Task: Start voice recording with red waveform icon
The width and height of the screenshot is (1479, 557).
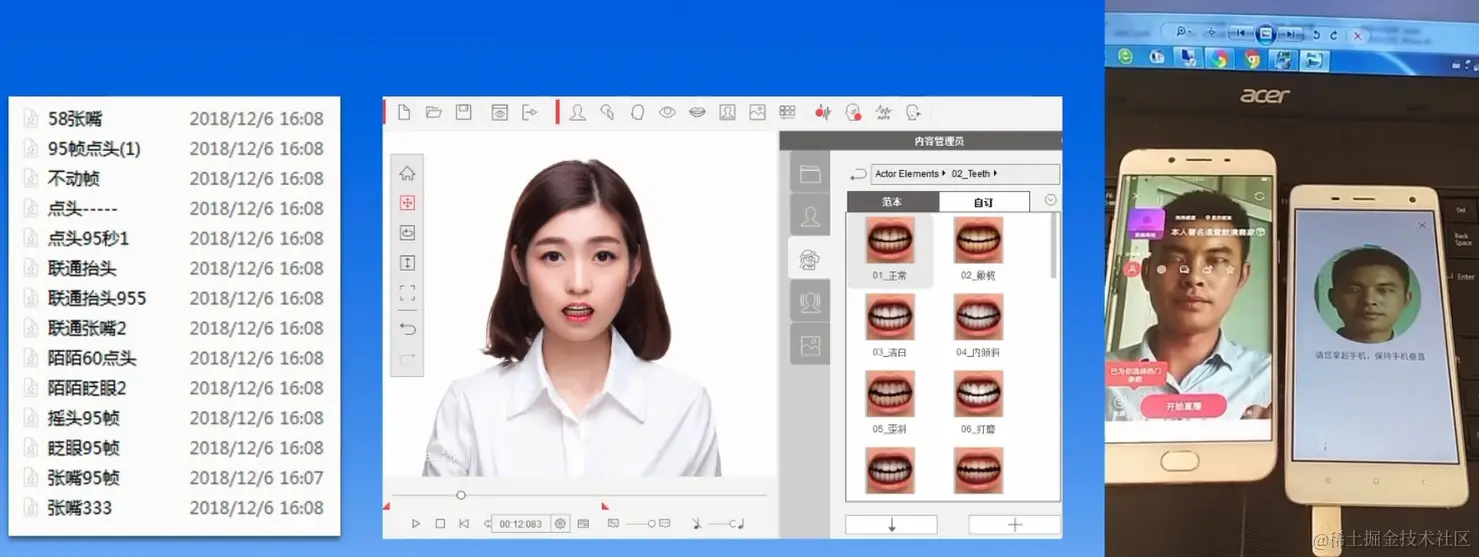Action: pyautogui.click(x=823, y=113)
